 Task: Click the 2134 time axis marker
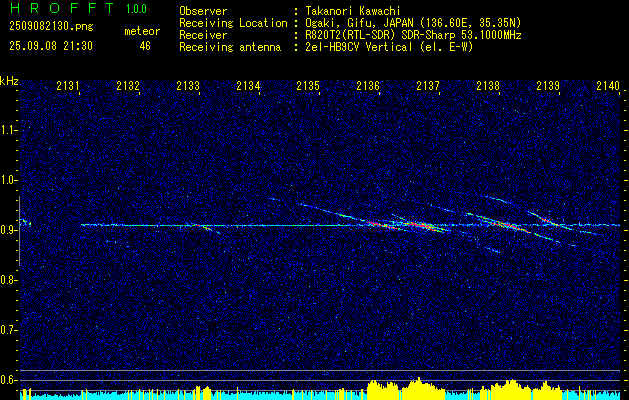[248, 85]
